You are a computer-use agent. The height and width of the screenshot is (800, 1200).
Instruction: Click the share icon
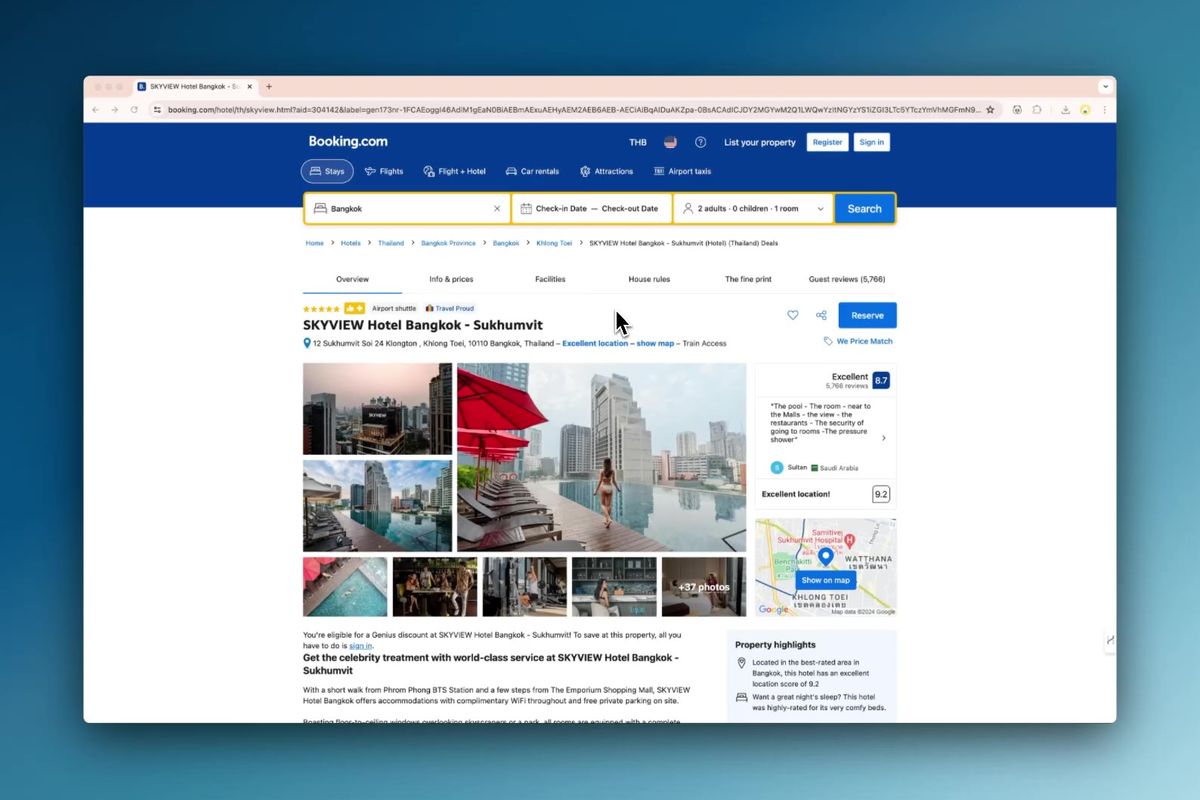(x=821, y=315)
